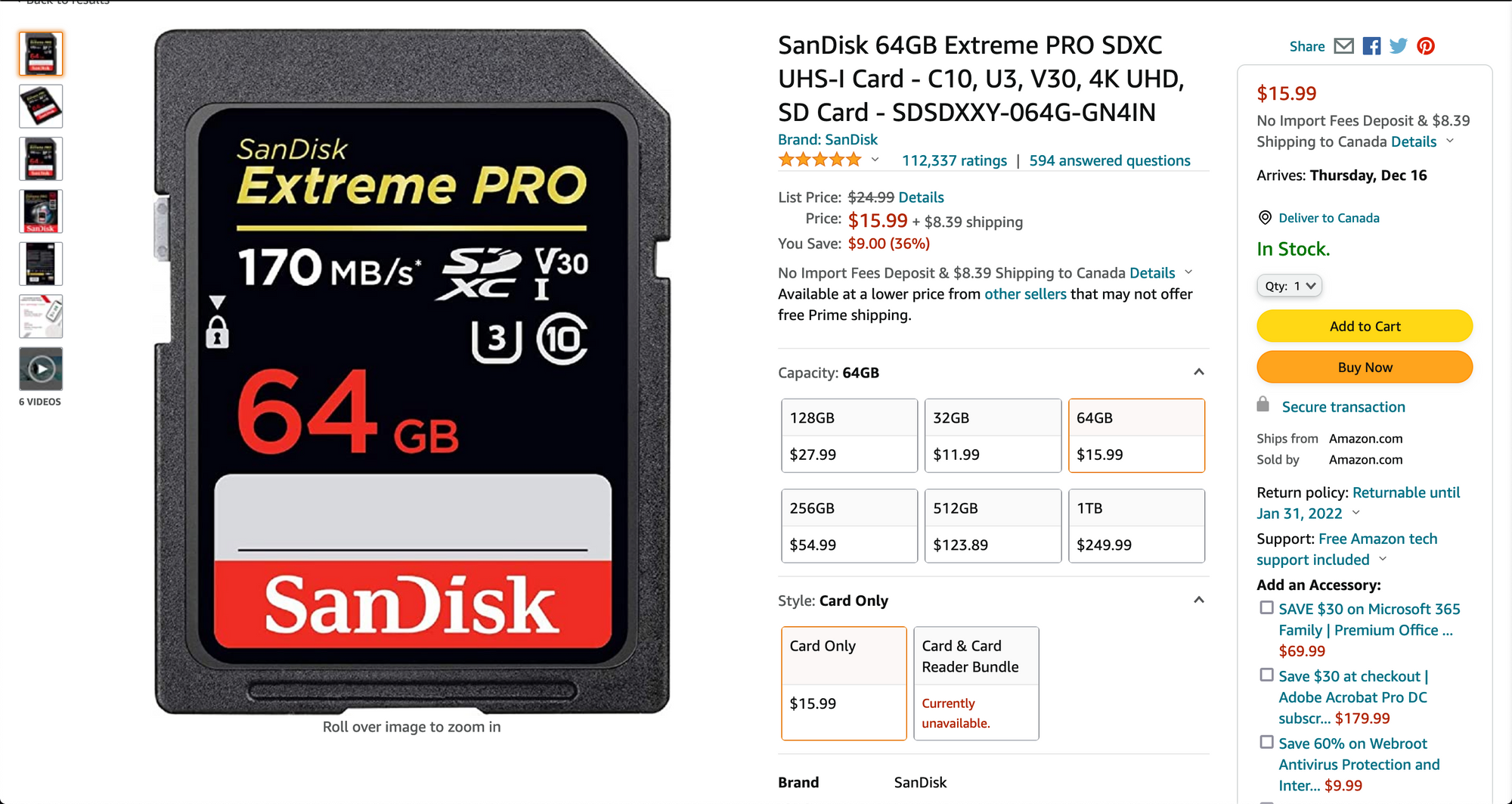
Task: Open the Qty quantity dropdown
Action: [x=1290, y=286]
